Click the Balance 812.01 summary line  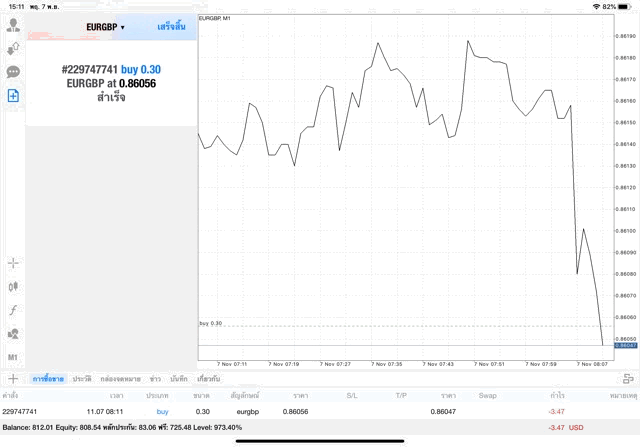(x=122, y=427)
